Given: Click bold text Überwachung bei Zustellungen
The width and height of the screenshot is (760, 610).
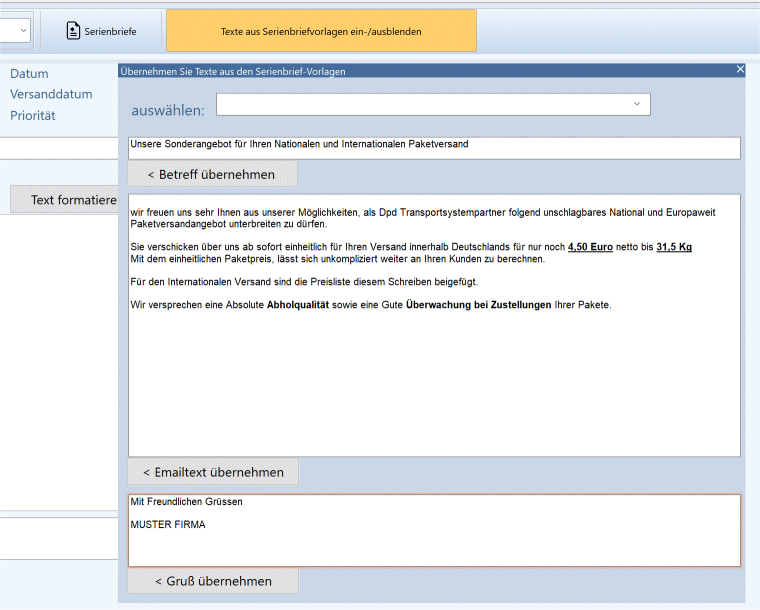Looking at the screenshot, I should pyautogui.click(x=478, y=305).
